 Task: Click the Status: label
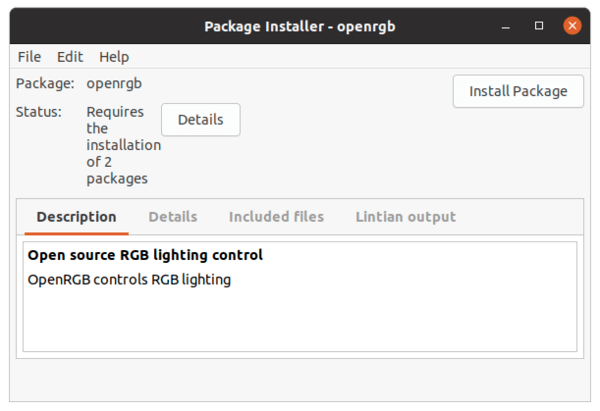tap(39, 112)
